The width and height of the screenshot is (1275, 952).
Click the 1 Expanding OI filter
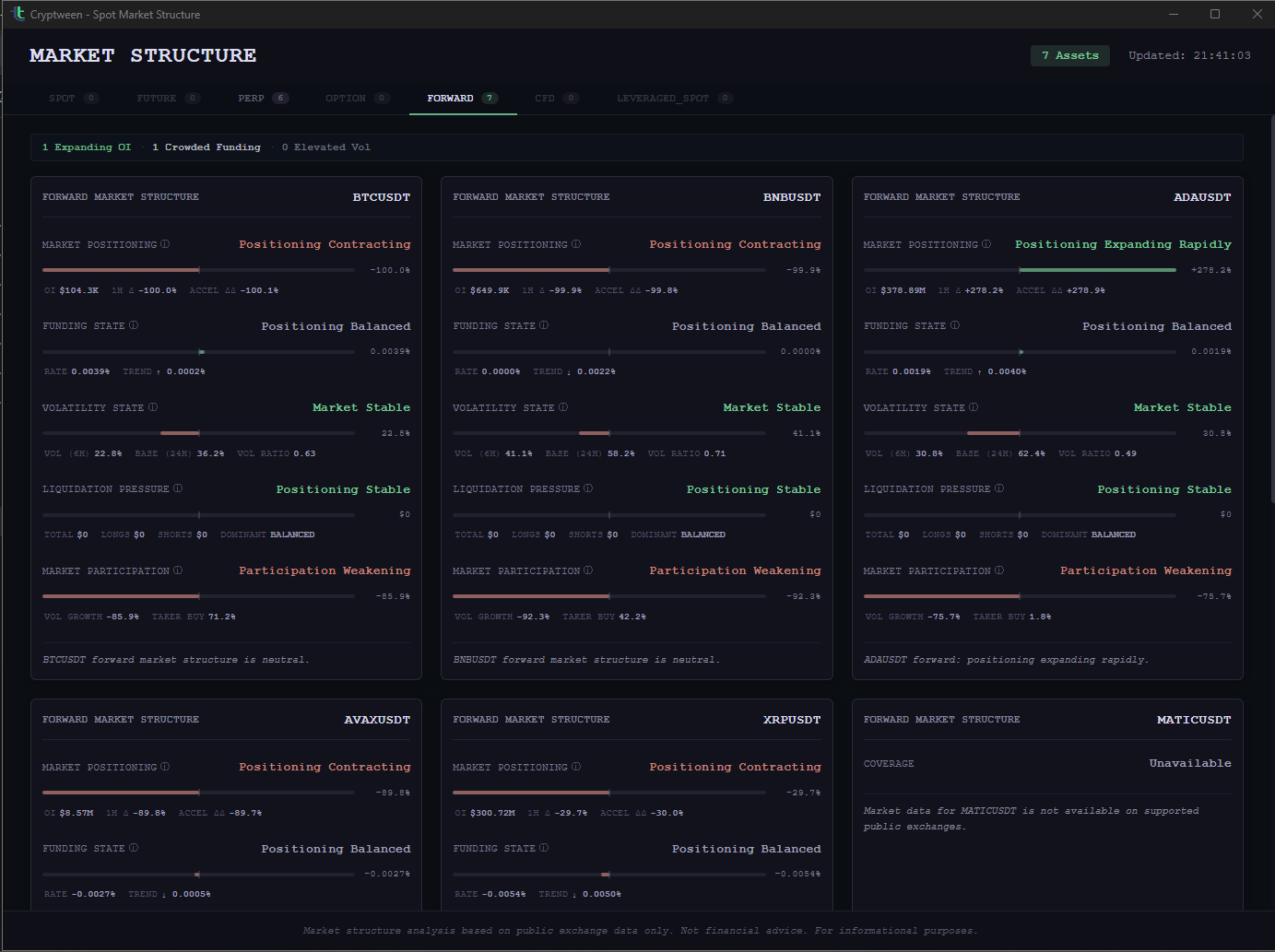87,147
